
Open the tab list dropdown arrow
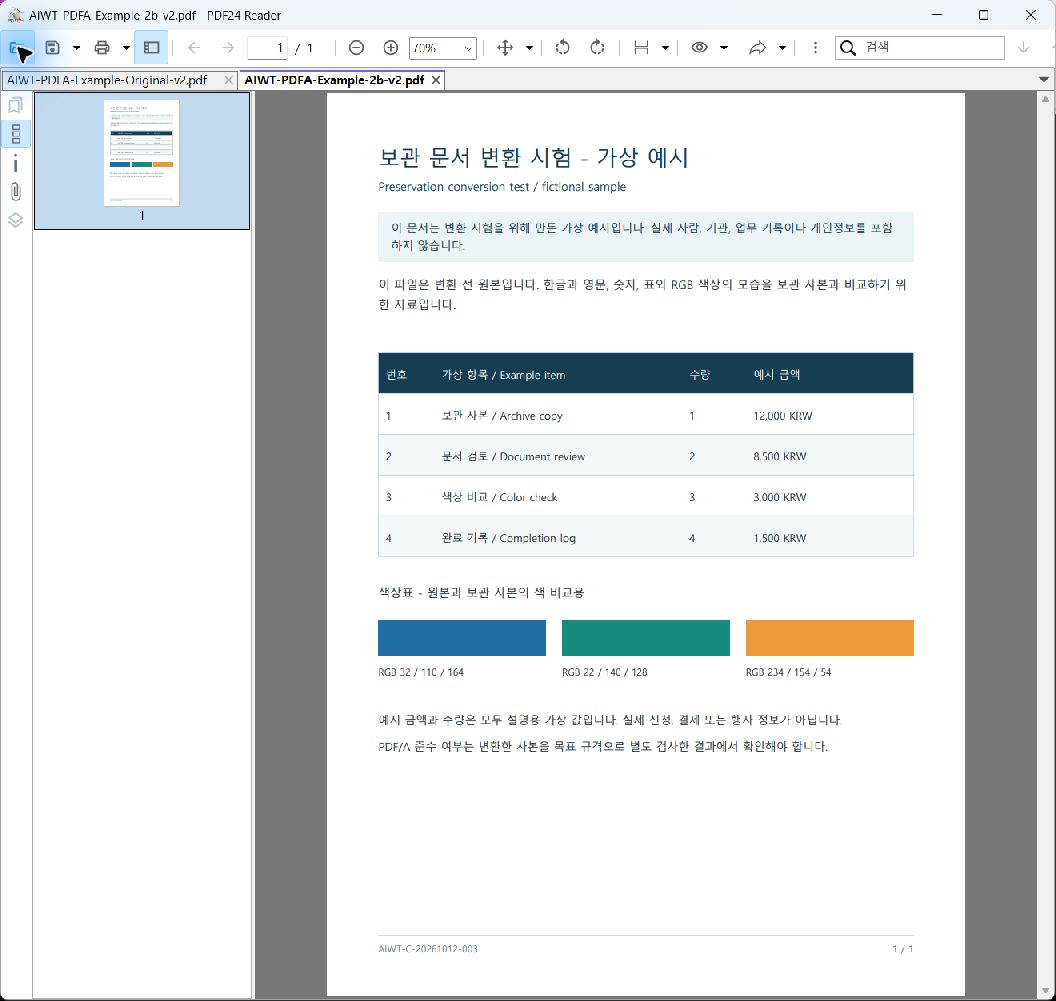pos(1043,79)
